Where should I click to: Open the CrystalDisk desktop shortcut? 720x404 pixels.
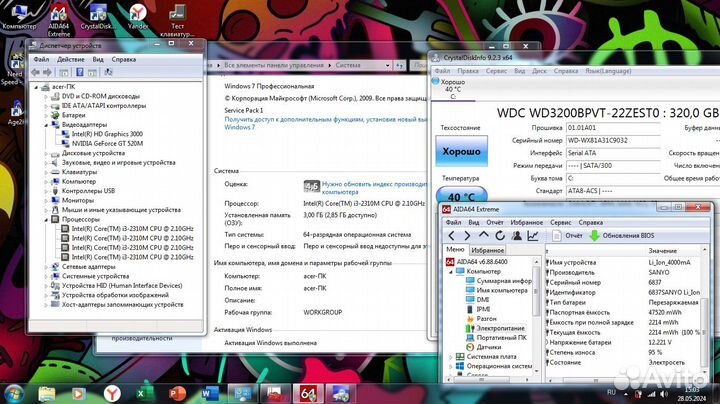[98, 17]
